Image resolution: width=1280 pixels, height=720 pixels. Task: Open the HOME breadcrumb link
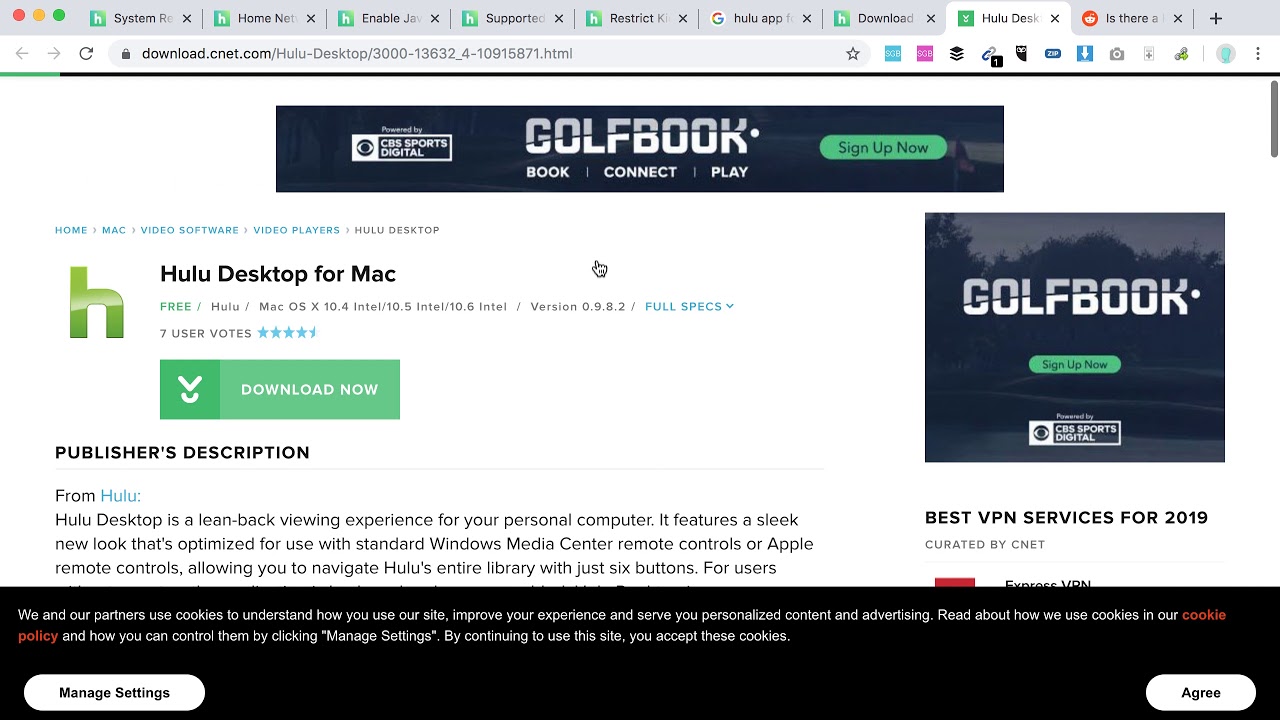[x=71, y=230]
